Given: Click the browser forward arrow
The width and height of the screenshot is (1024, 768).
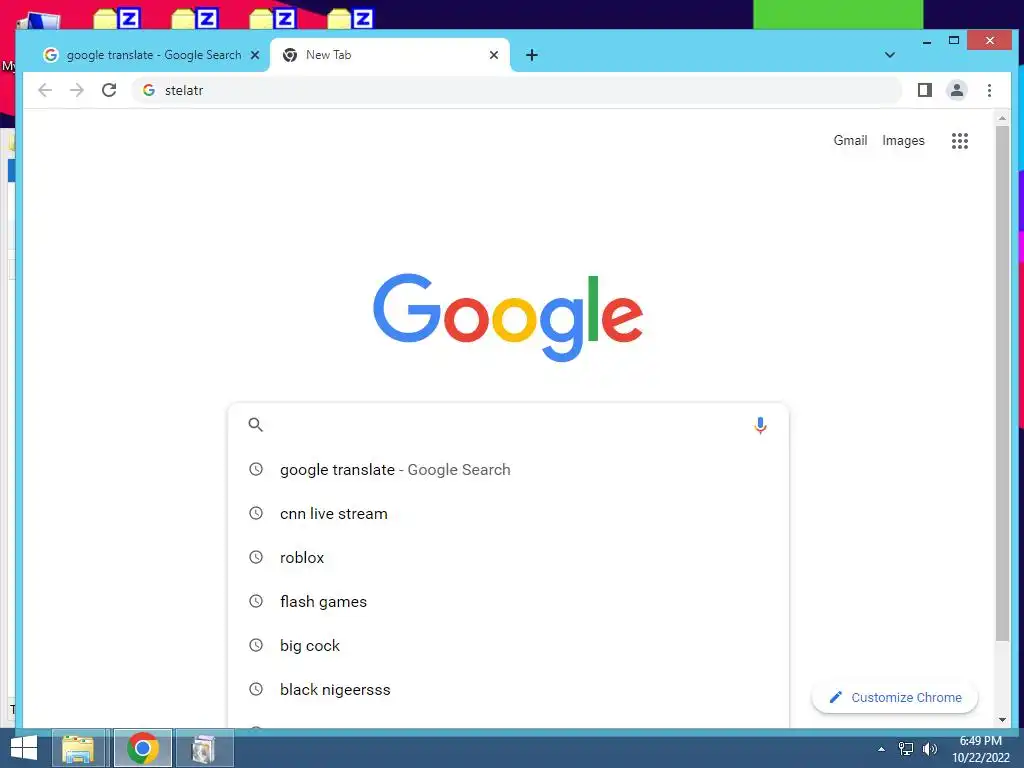Looking at the screenshot, I should (x=77, y=90).
